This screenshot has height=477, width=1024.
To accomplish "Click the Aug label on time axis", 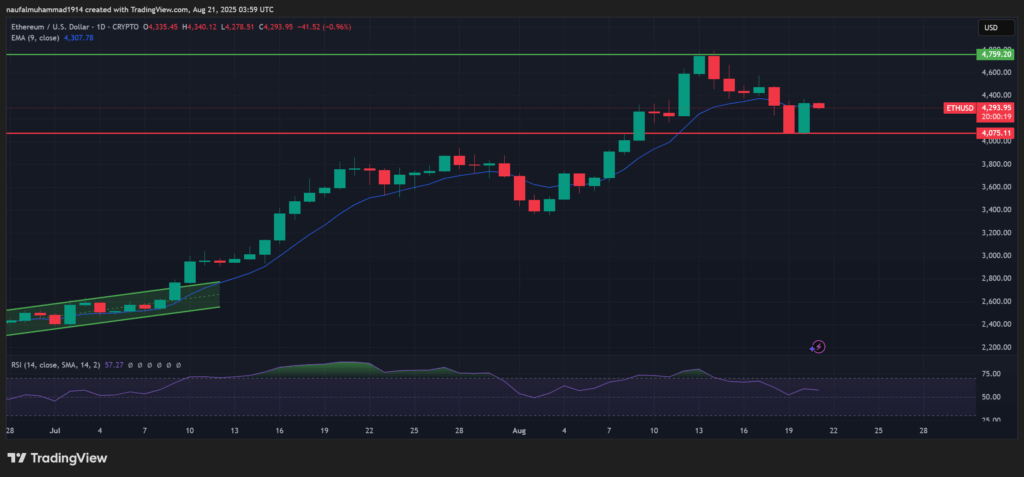I will click(517, 429).
